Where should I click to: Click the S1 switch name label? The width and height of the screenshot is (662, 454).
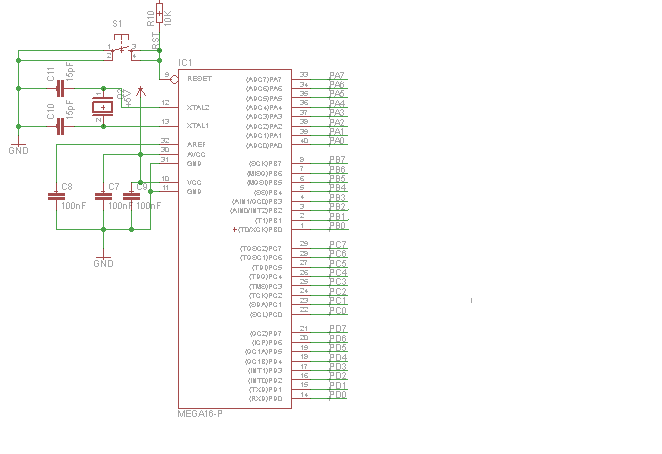117,24
